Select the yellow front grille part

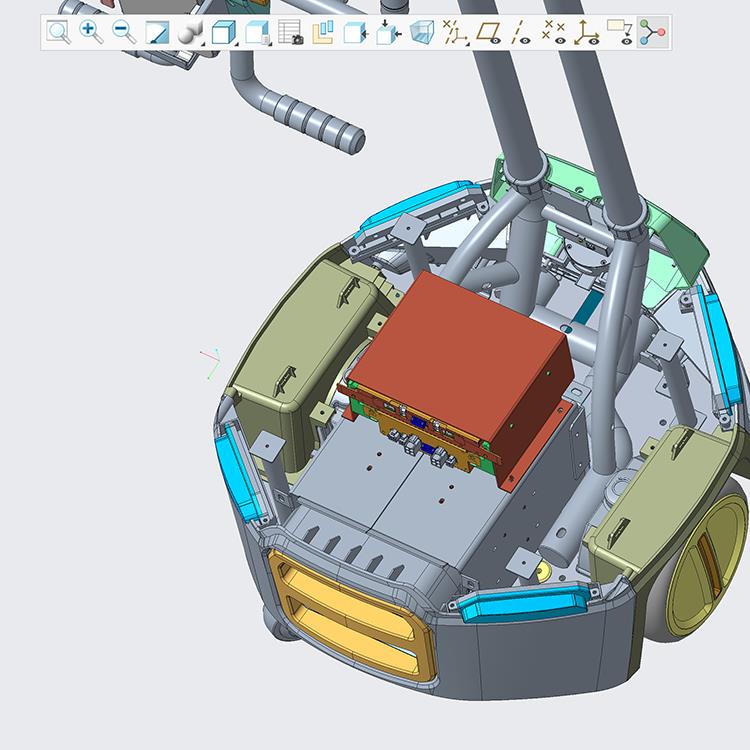coord(353,617)
